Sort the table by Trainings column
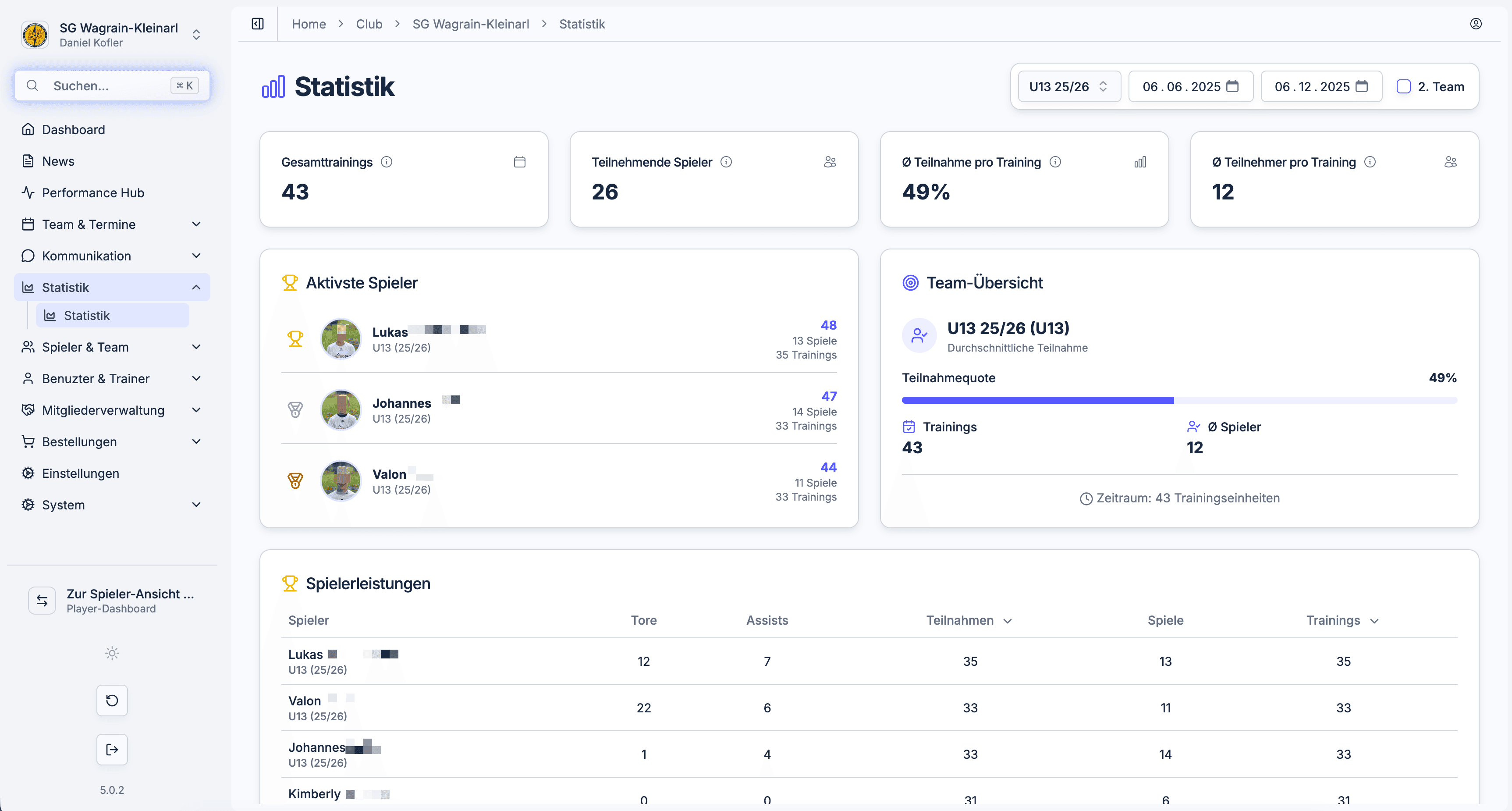 point(1342,621)
